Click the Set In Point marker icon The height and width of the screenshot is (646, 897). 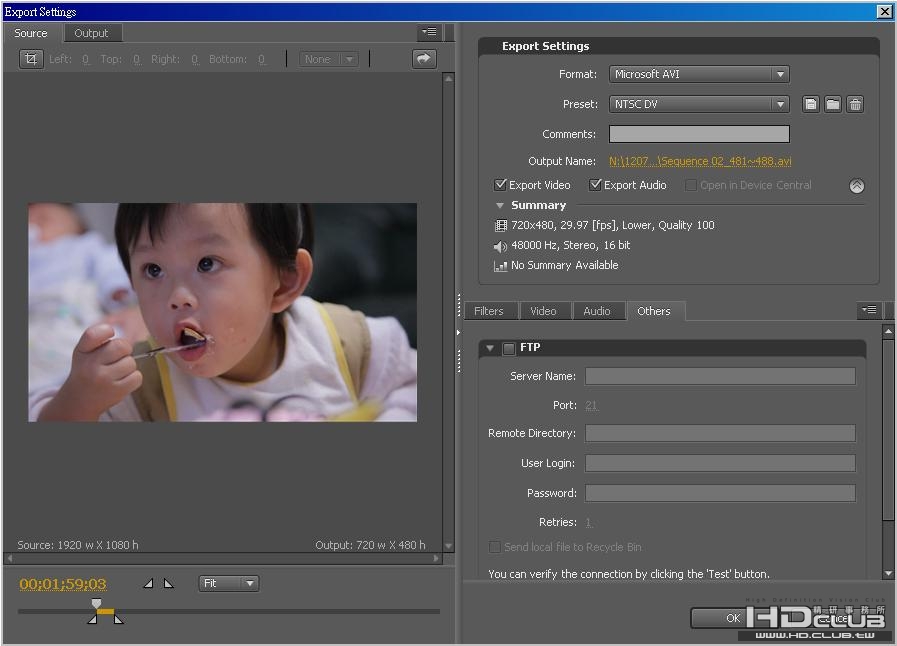148,583
